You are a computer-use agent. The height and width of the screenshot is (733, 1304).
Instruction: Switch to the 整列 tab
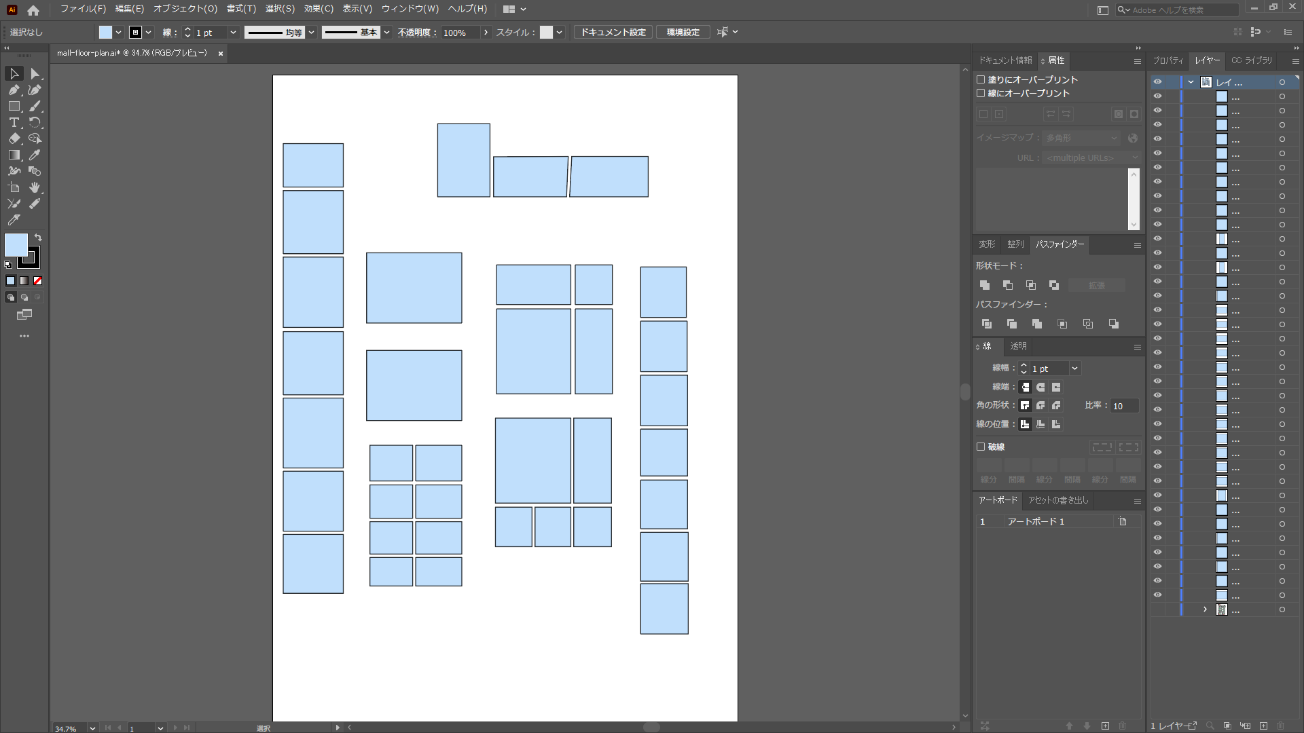1015,244
